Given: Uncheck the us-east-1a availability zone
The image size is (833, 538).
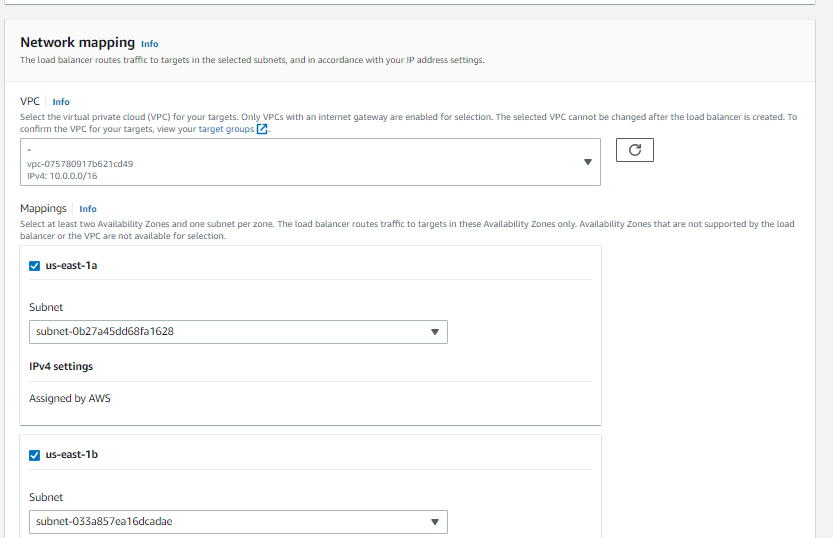Looking at the screenshot, I should (35, 265).
